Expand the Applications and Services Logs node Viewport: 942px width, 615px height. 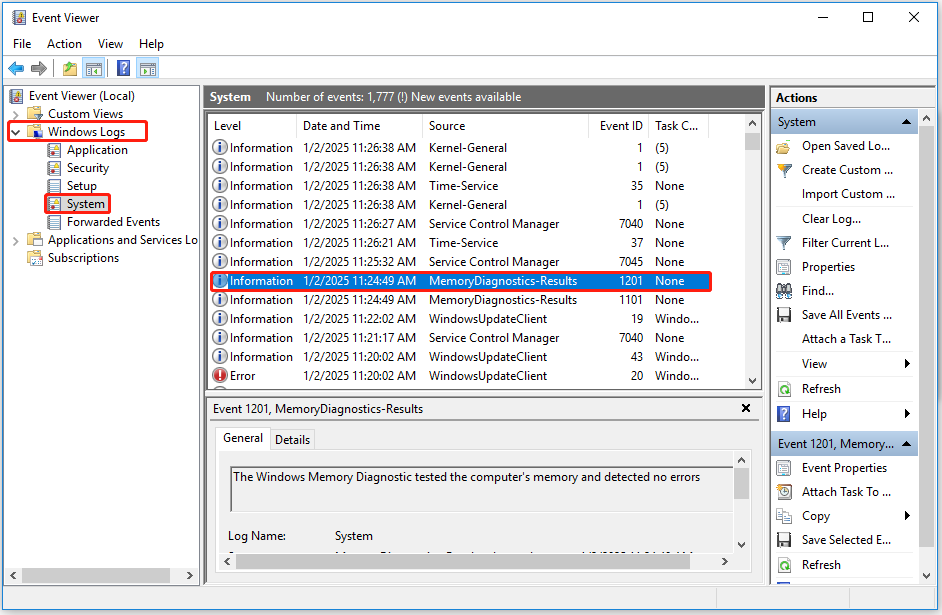coord(14,239)
